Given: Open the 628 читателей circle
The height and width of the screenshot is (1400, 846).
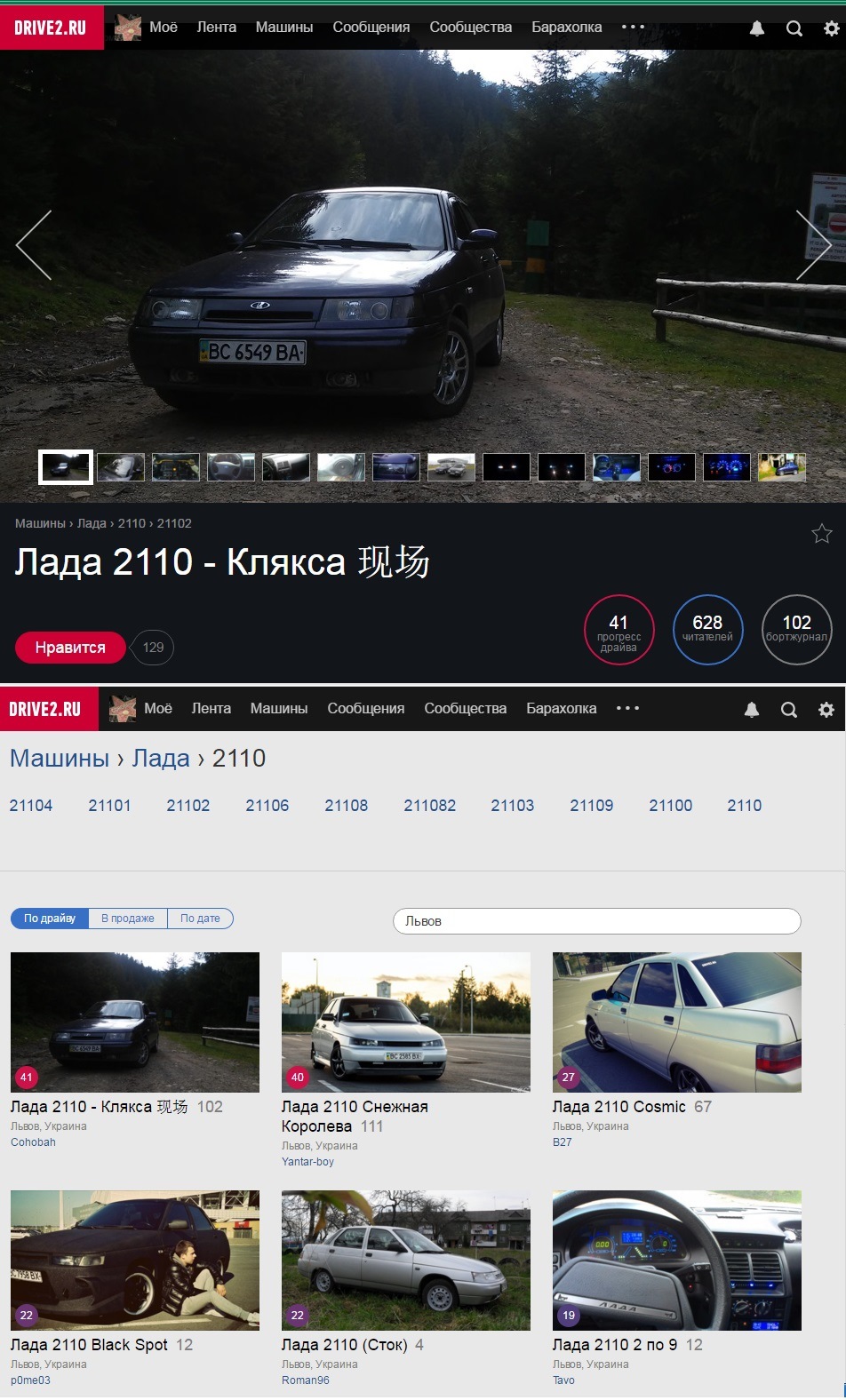Looking at the screenshot, I should point(707,630).
